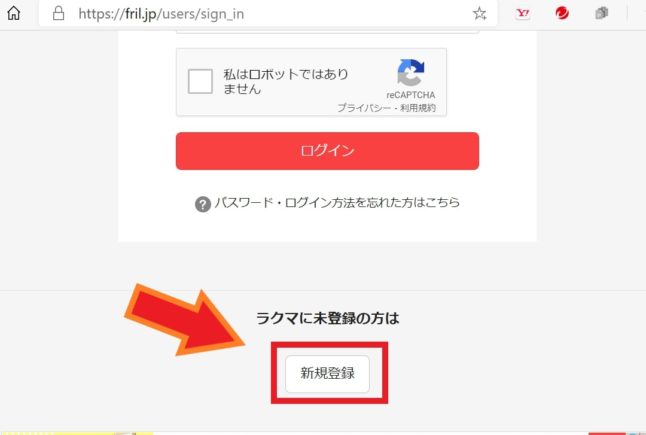The width and height of the screenshot is (646, 435).
Task: Open the Yahoo! extension icon
Action: point(523,13)
